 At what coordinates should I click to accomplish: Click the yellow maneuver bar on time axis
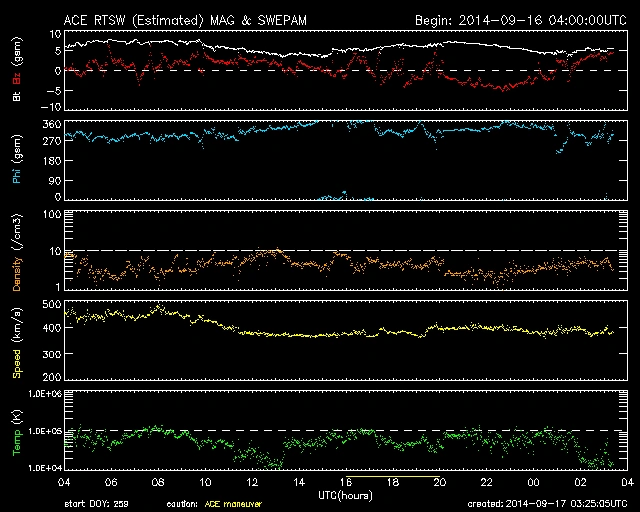(393, 478)
